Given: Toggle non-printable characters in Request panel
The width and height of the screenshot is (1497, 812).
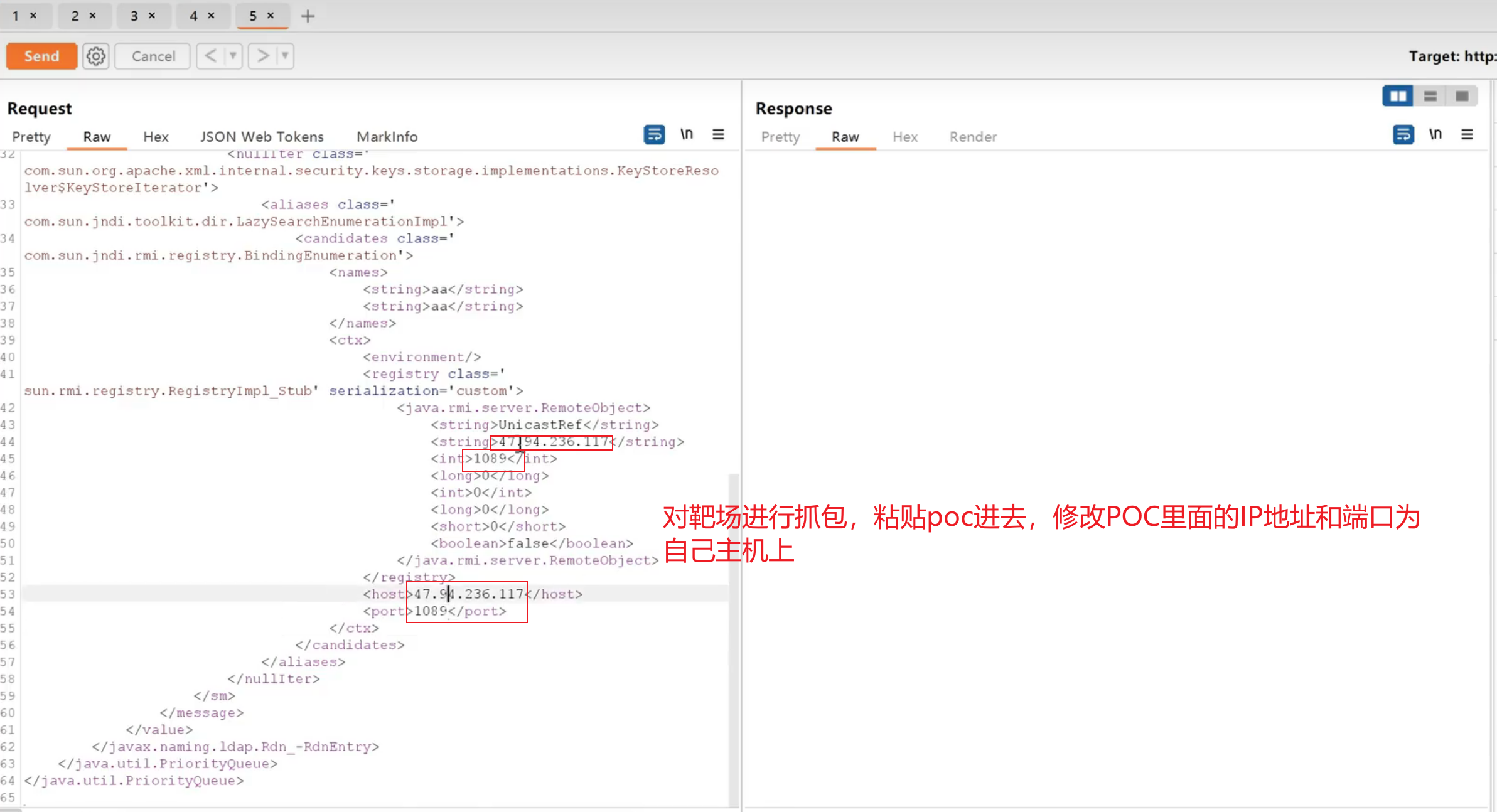Looking at the screenshot, I should click(x=687, y=134).
